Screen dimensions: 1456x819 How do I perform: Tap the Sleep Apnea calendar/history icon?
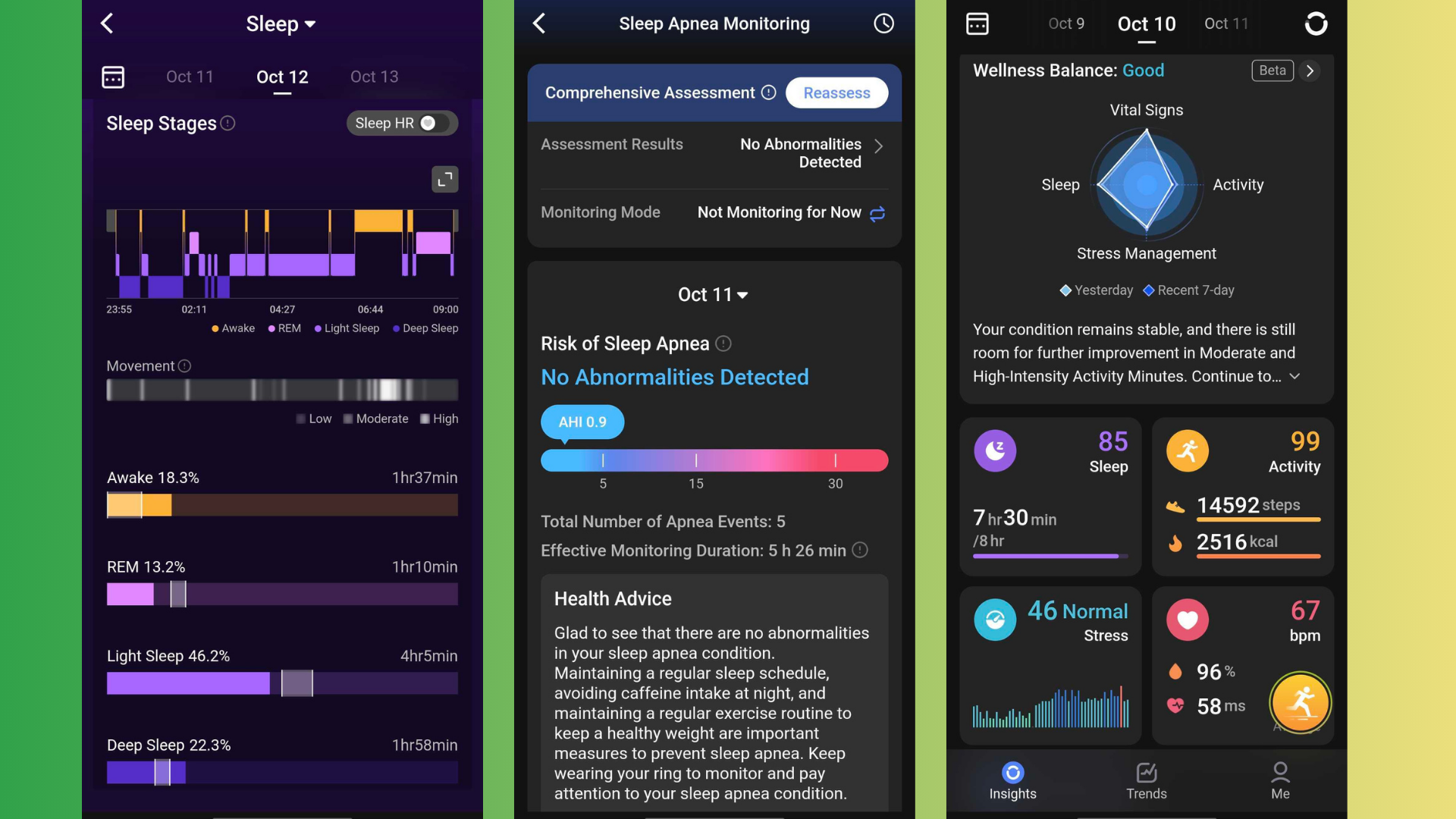(x=884, y=24)
